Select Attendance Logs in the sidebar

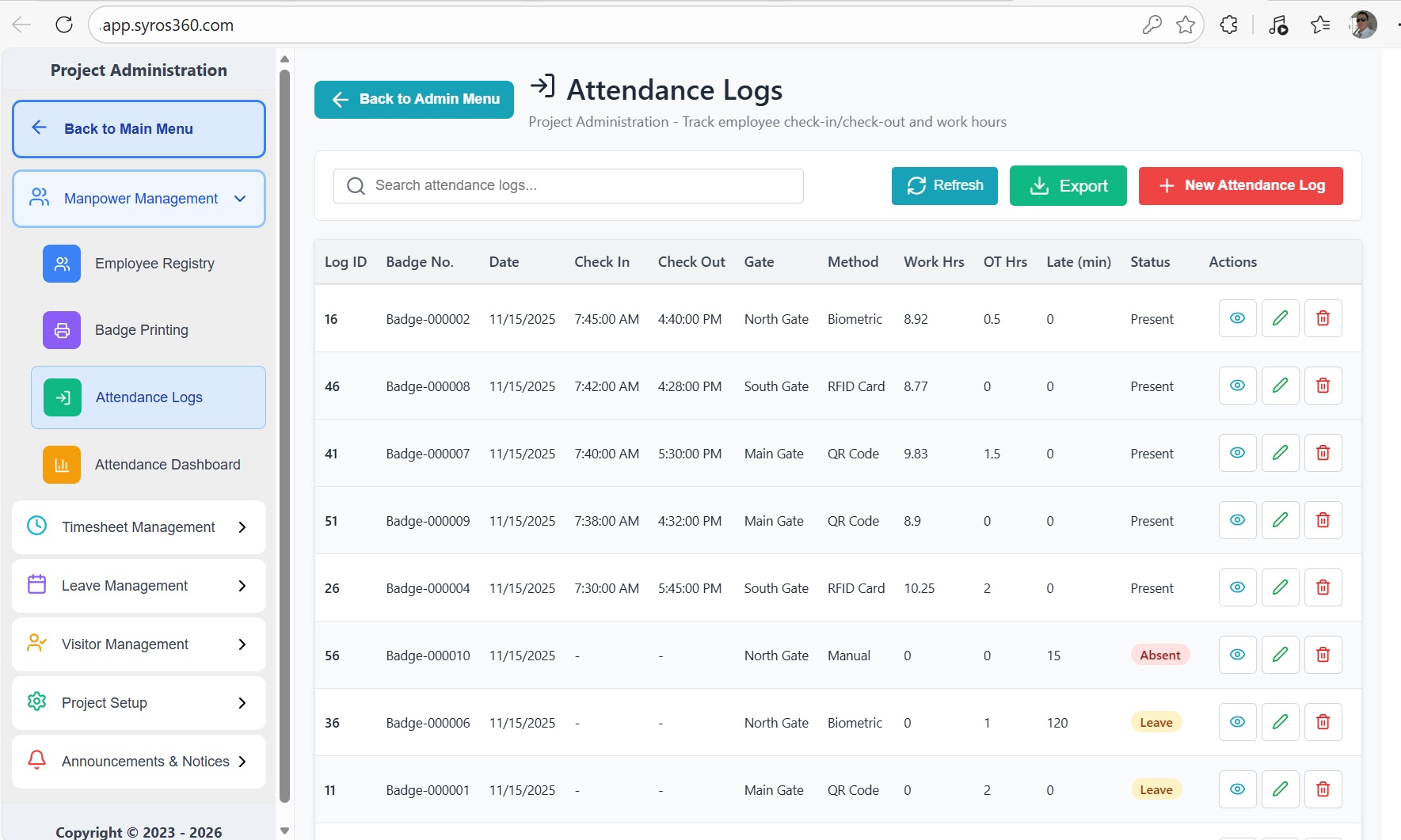[x=149, y=397]
